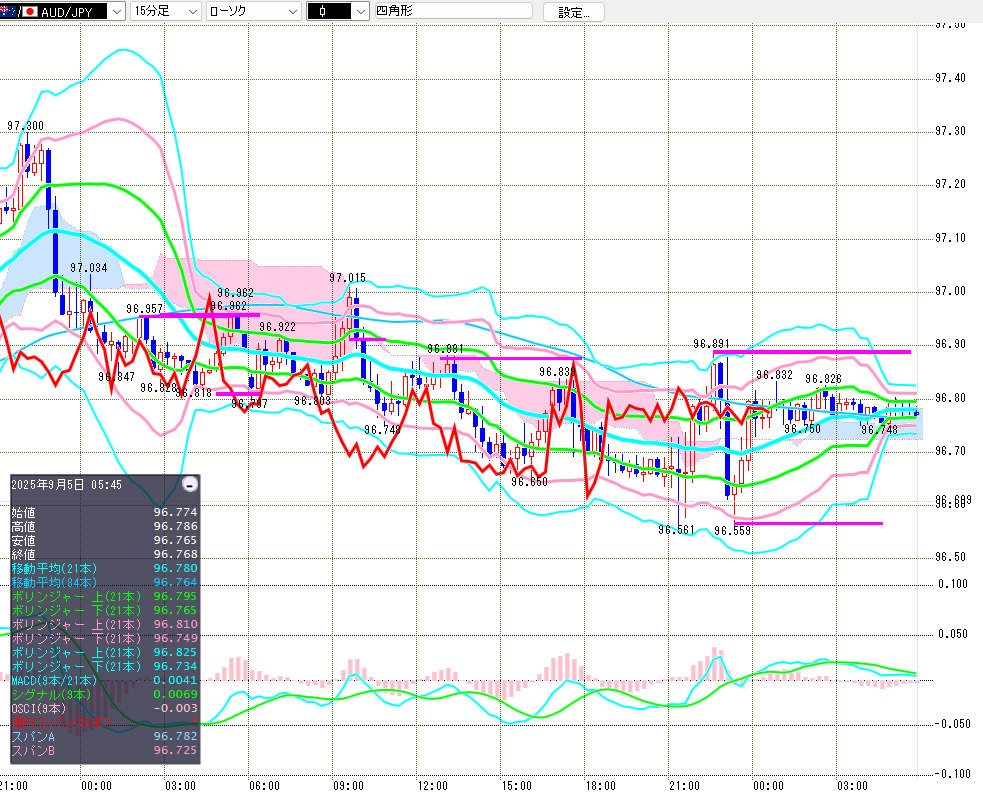Click the candlestick symbol in black swatch
Screen dimensions: 983x795
point(322,11)
